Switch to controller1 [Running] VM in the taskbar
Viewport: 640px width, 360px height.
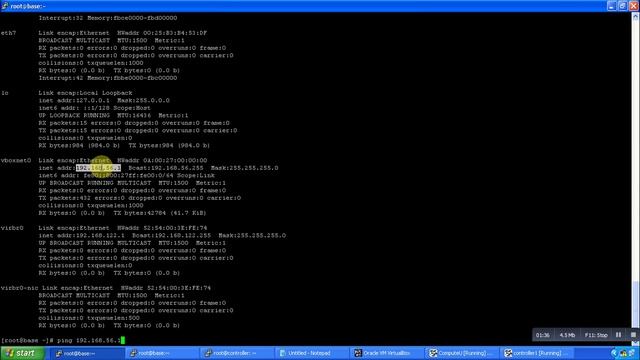[x=536, y=353]
